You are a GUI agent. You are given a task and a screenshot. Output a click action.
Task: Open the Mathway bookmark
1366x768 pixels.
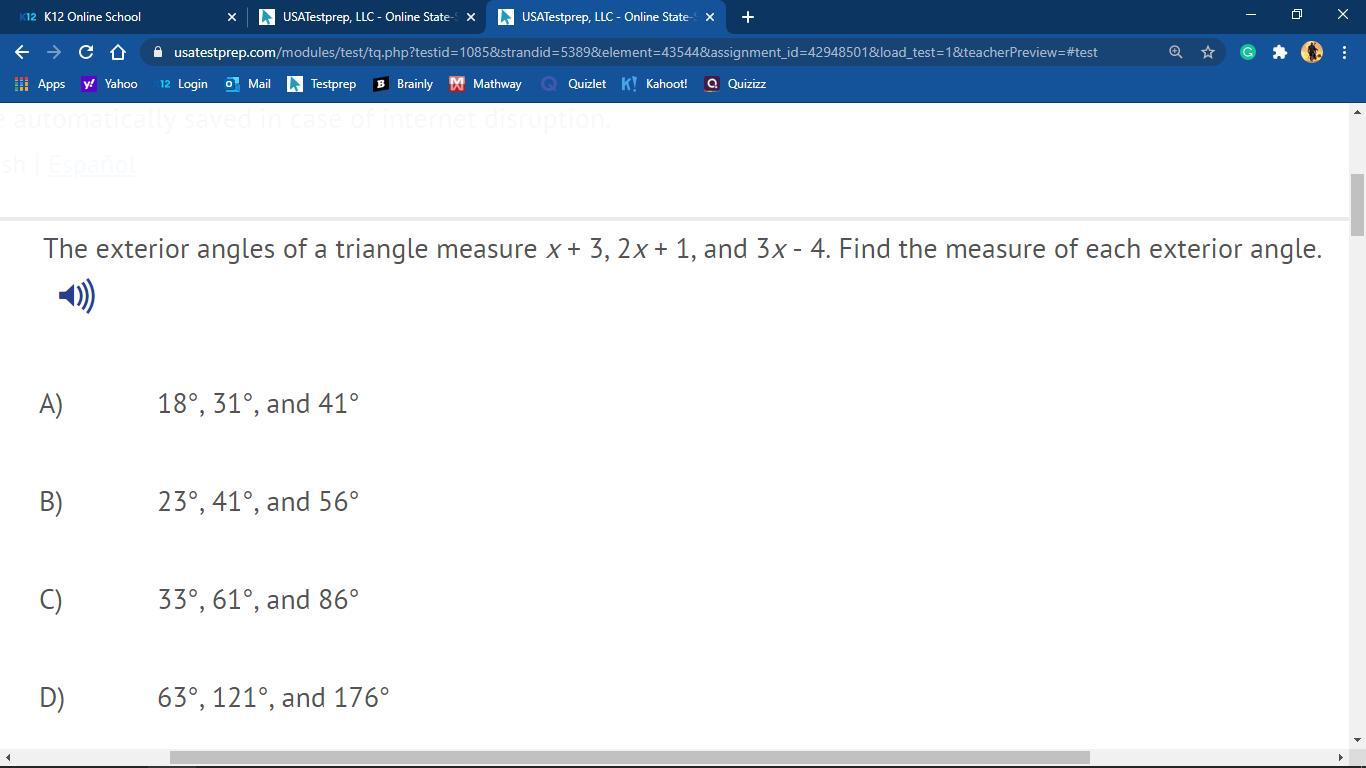[x=486, y=84]
